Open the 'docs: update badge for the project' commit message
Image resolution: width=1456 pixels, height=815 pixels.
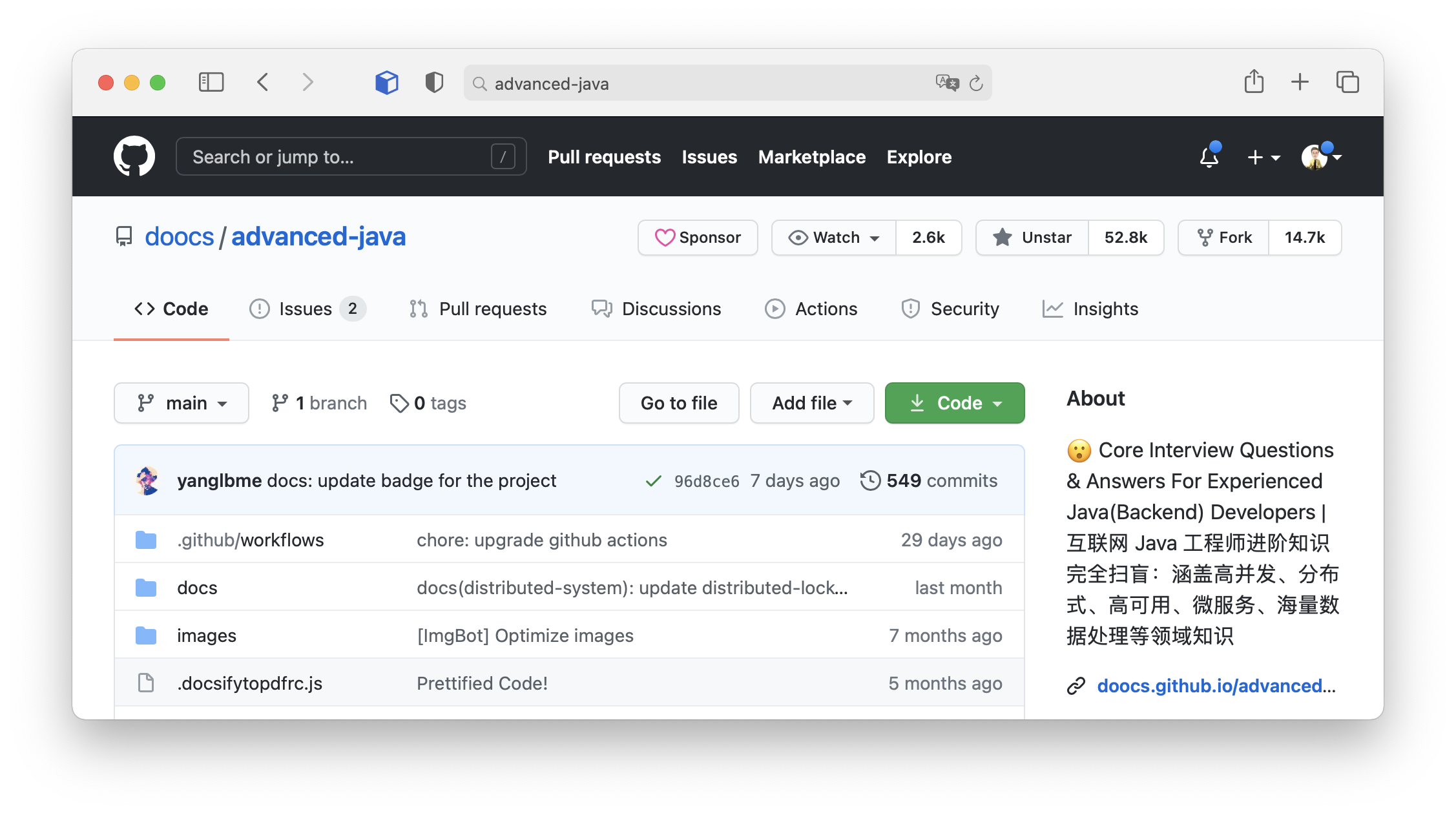[x=411, y=480]
